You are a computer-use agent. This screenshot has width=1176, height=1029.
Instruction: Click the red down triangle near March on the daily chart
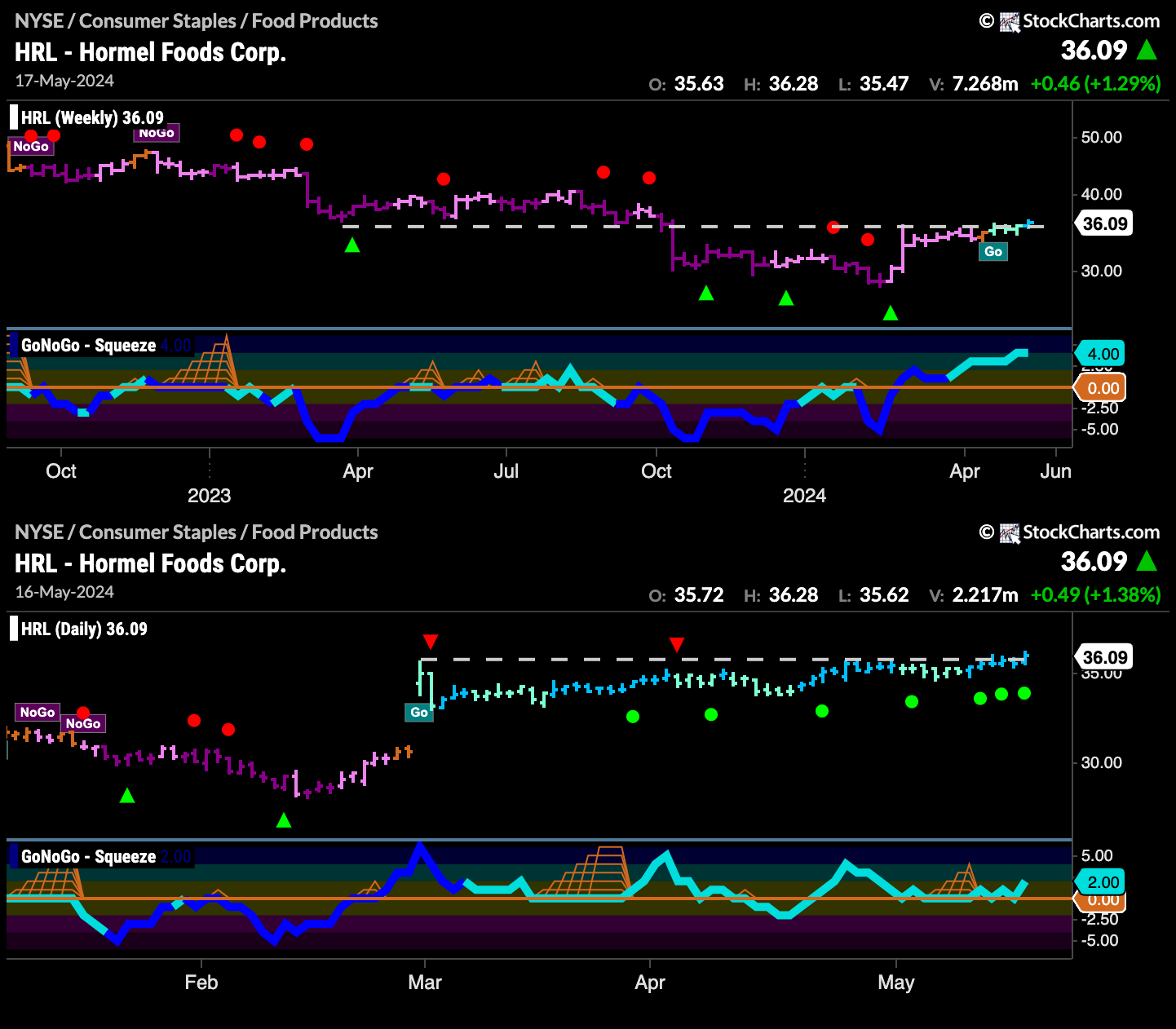coord(431,641)
